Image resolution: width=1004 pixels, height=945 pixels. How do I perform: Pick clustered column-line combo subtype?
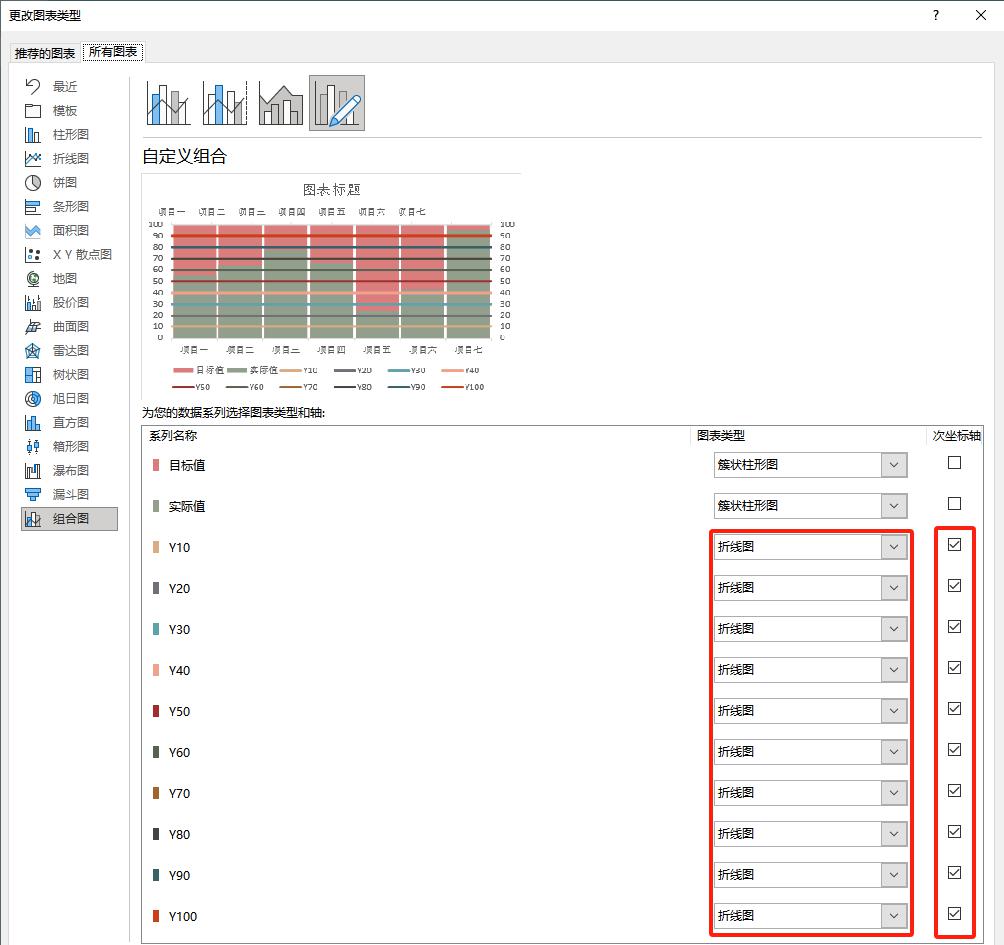[168, 103]
